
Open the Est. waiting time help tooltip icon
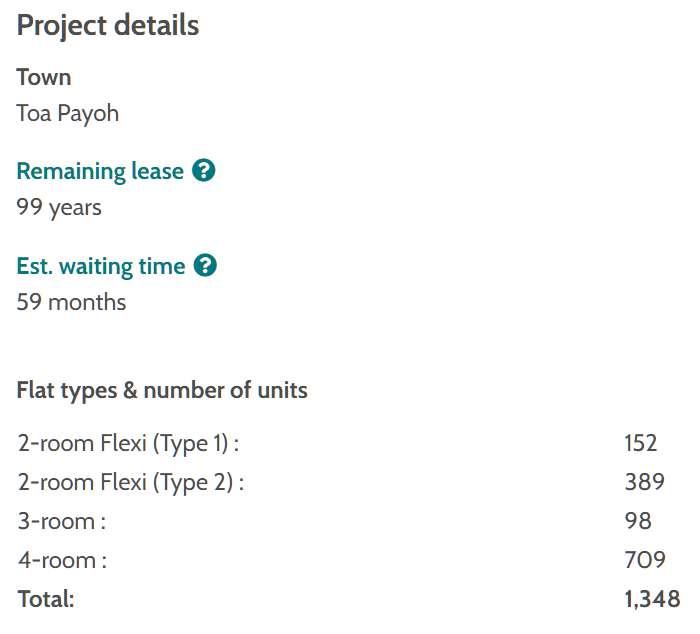click(x=205, y=266)
